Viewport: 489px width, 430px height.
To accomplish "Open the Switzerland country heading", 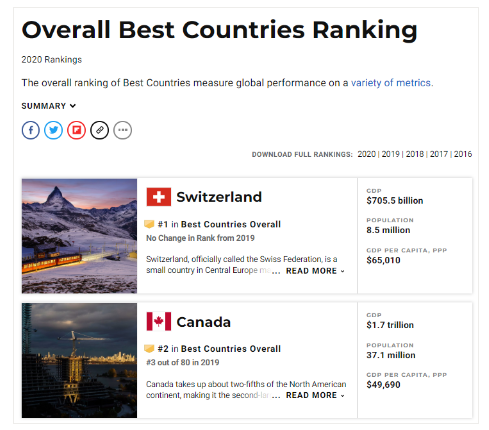I will point(219,197).
